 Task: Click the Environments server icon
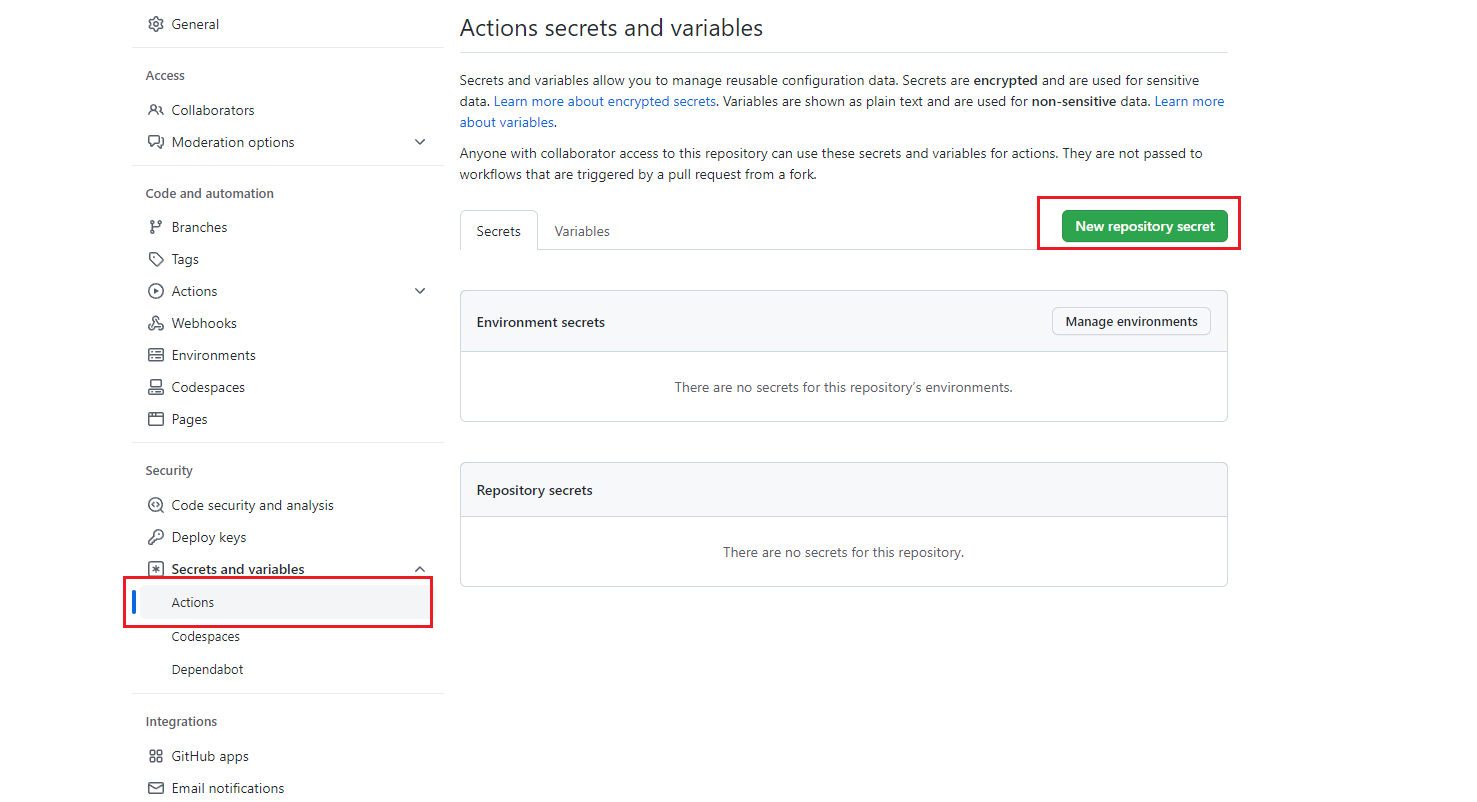(x=156, y=355)
